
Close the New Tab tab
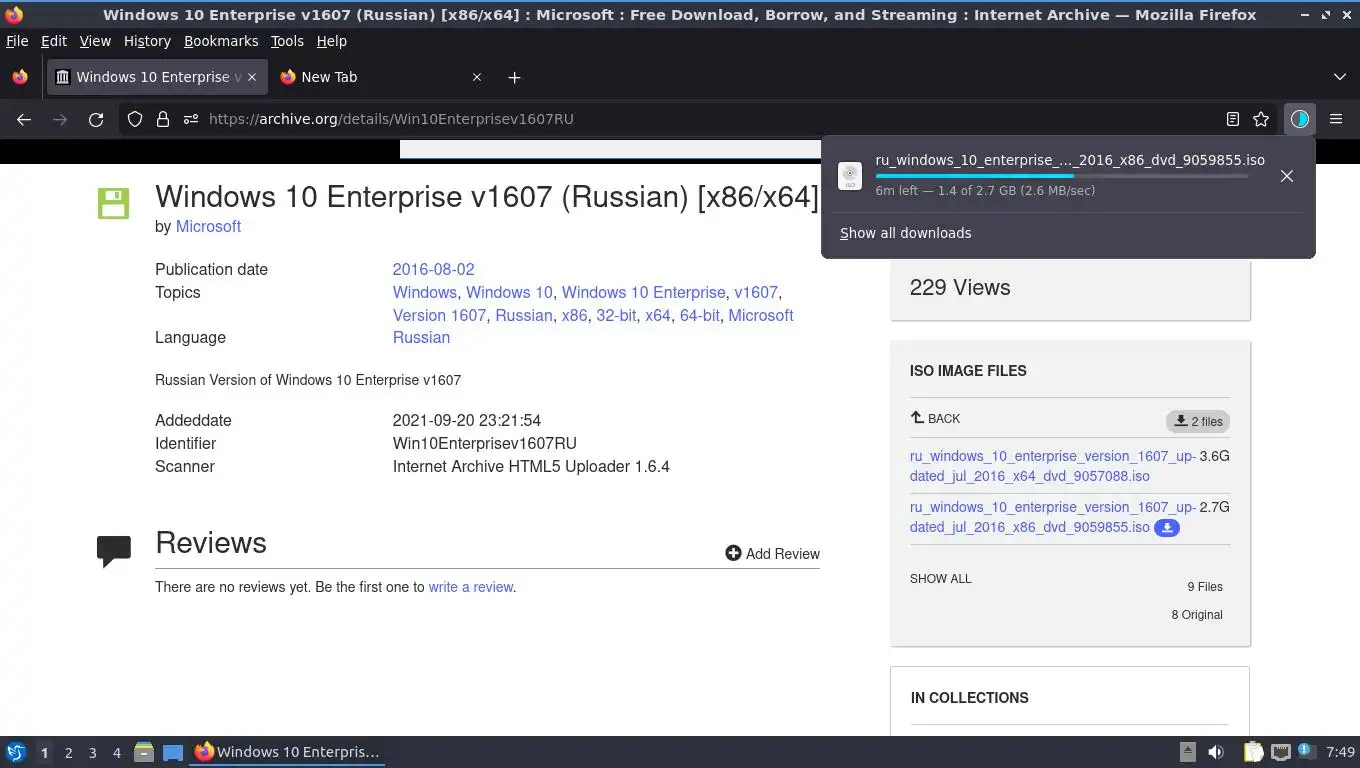click(x=477, y=77)
